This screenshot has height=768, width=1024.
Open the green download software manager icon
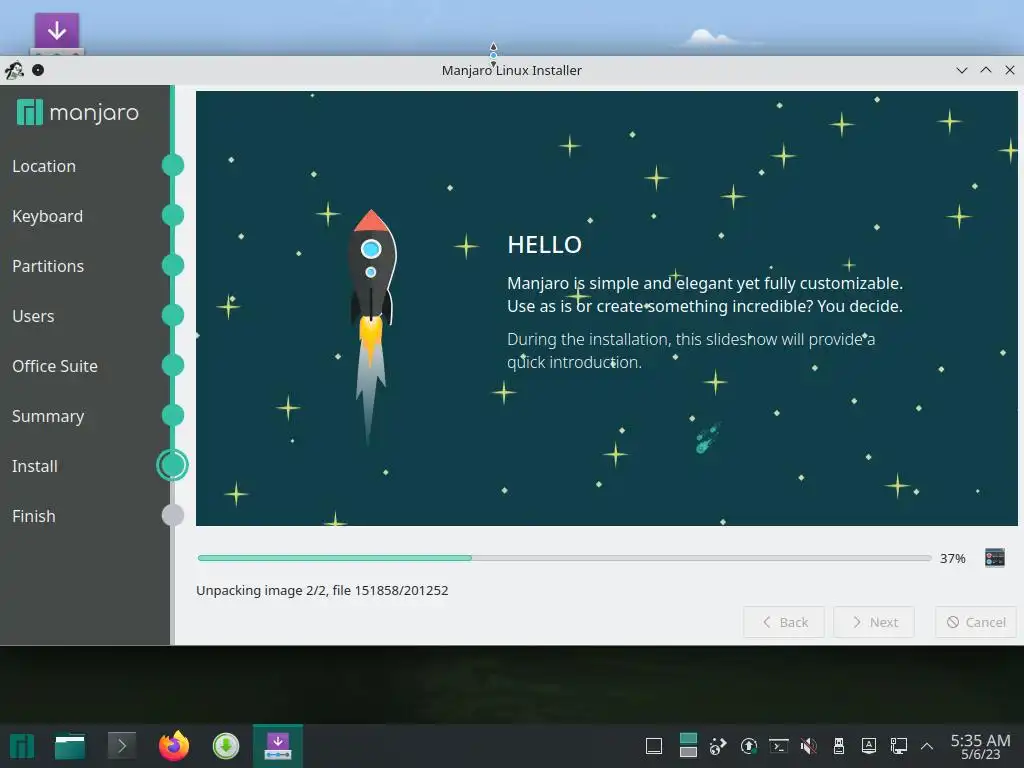[x=226, y=746]
